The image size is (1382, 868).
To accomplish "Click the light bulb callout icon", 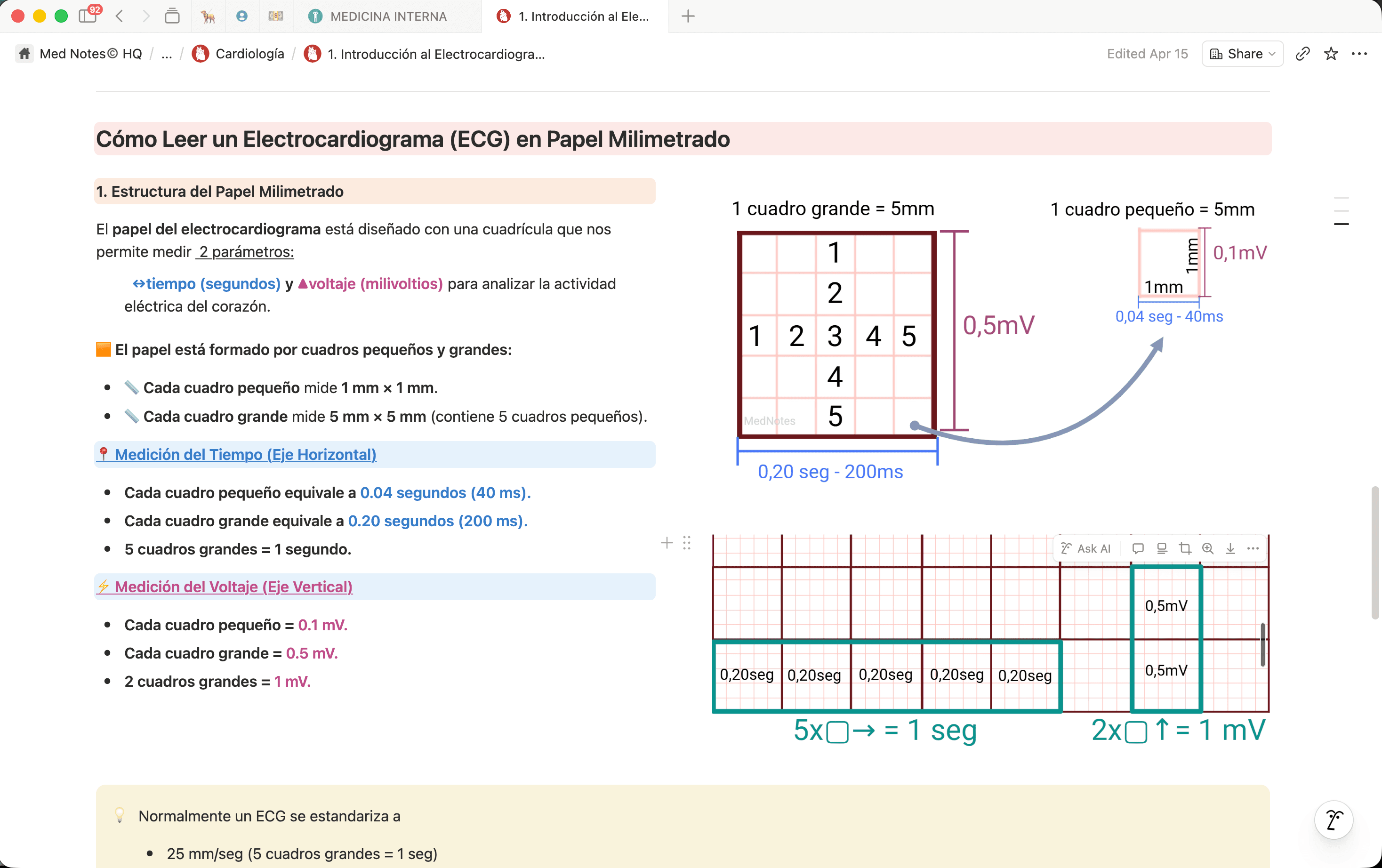I will tap(120, 816).
